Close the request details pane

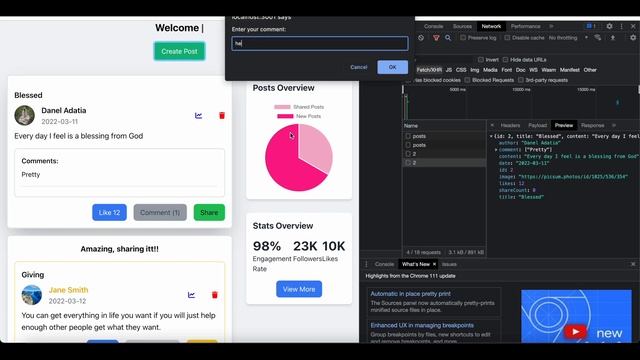(x=492, y=125)
